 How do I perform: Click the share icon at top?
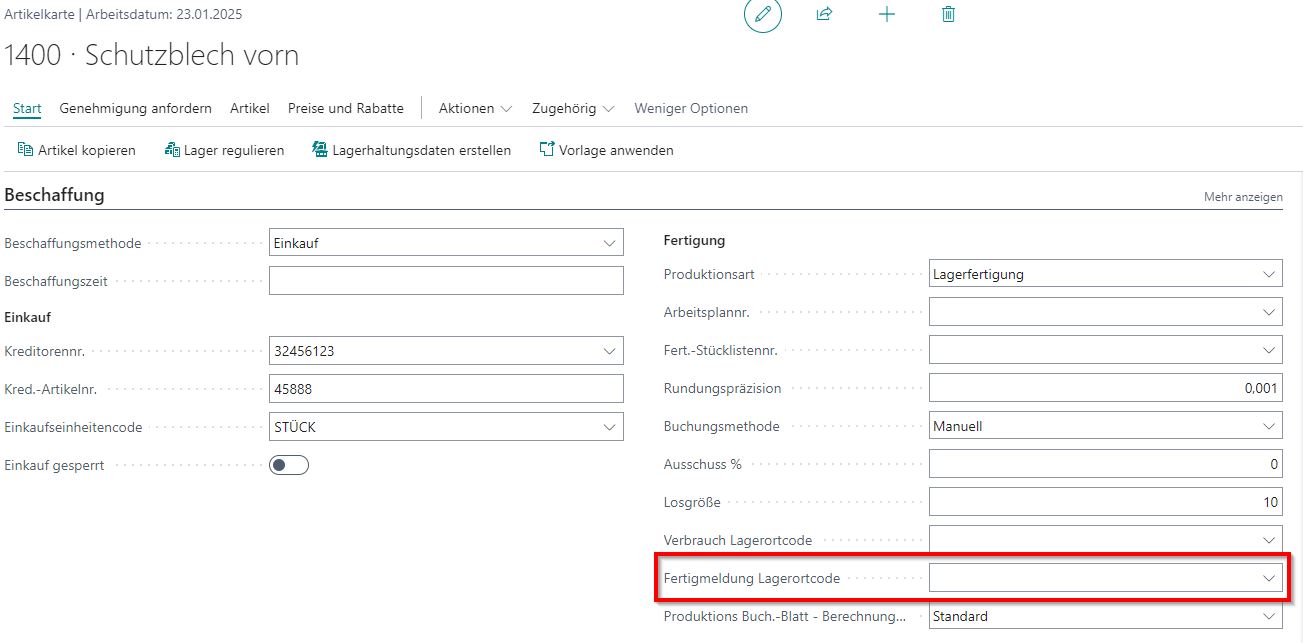pyautogui.click(x=824, y=14)
